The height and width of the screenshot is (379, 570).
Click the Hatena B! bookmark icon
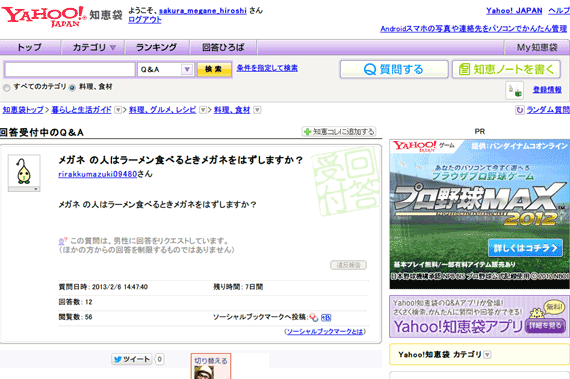click(x=326, y=318)
